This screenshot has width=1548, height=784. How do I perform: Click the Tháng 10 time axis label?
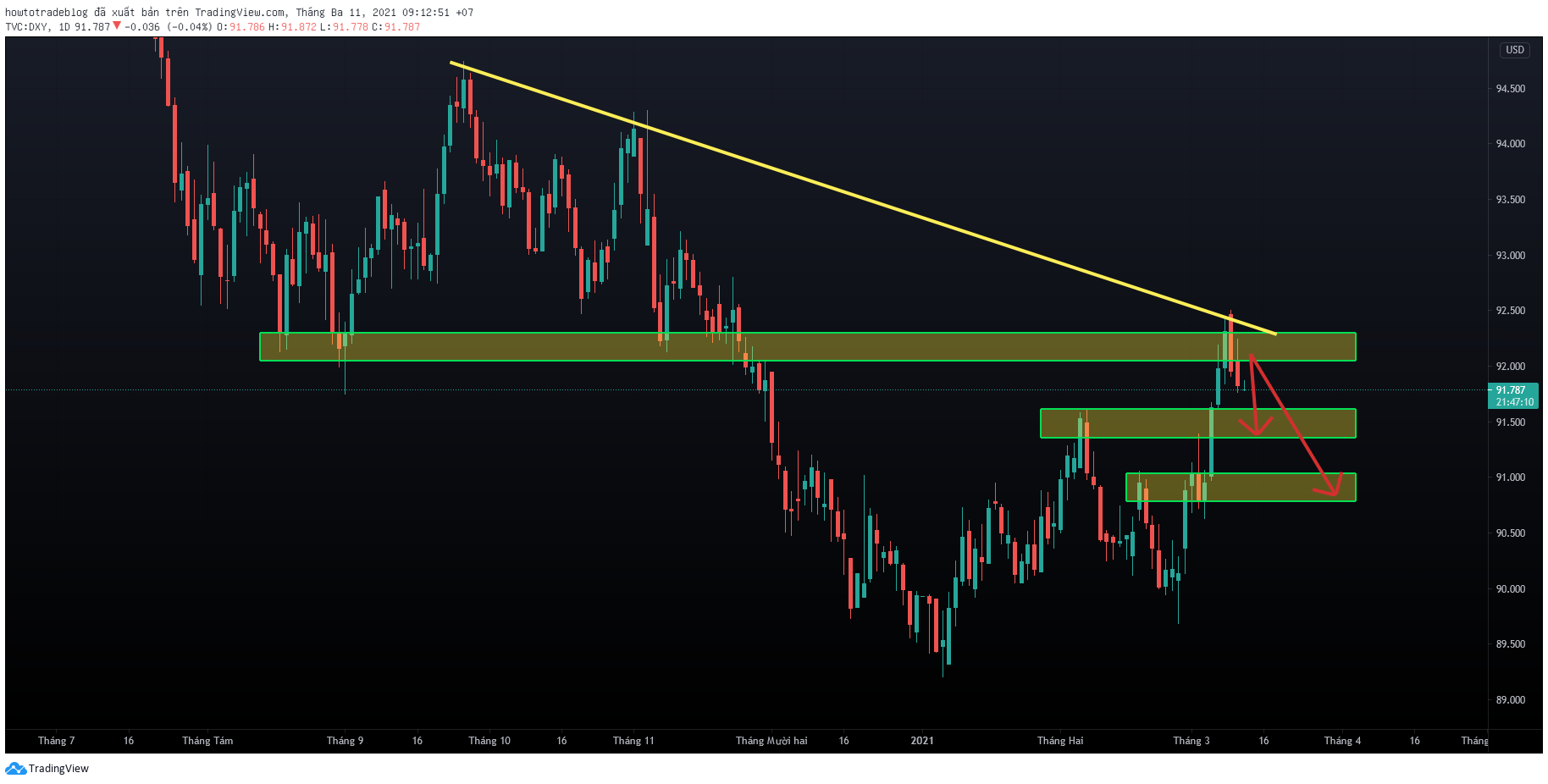tap(489, 741)
